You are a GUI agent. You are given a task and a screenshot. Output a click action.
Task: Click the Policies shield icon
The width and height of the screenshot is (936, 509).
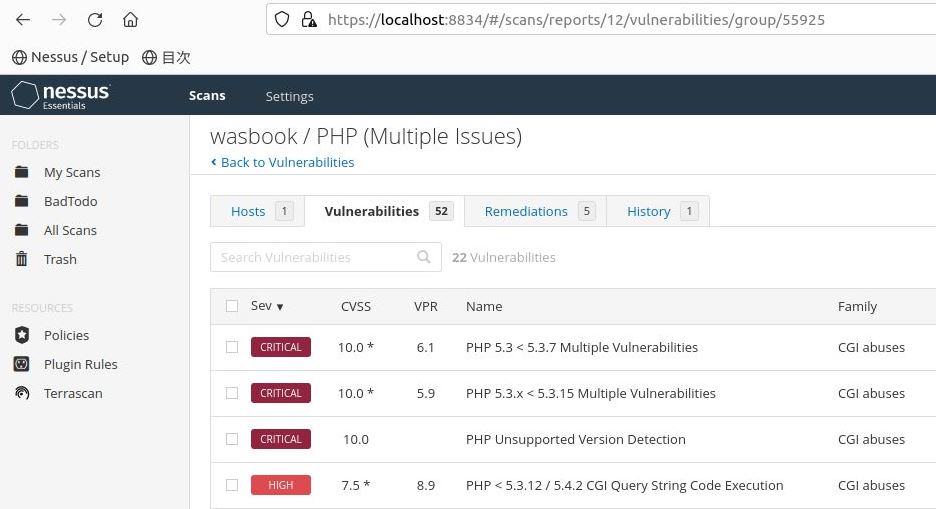pos(22,335)
